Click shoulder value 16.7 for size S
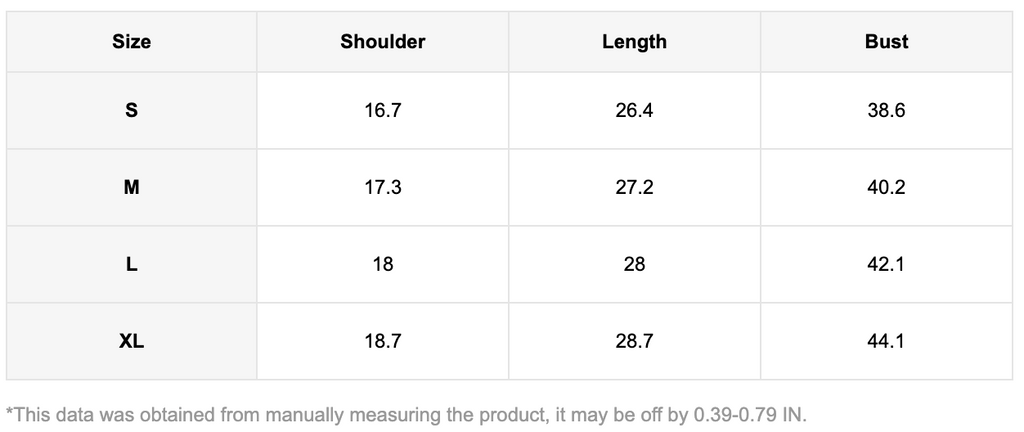The height and width of the screenshot is (432, 1024). [382, 111]
